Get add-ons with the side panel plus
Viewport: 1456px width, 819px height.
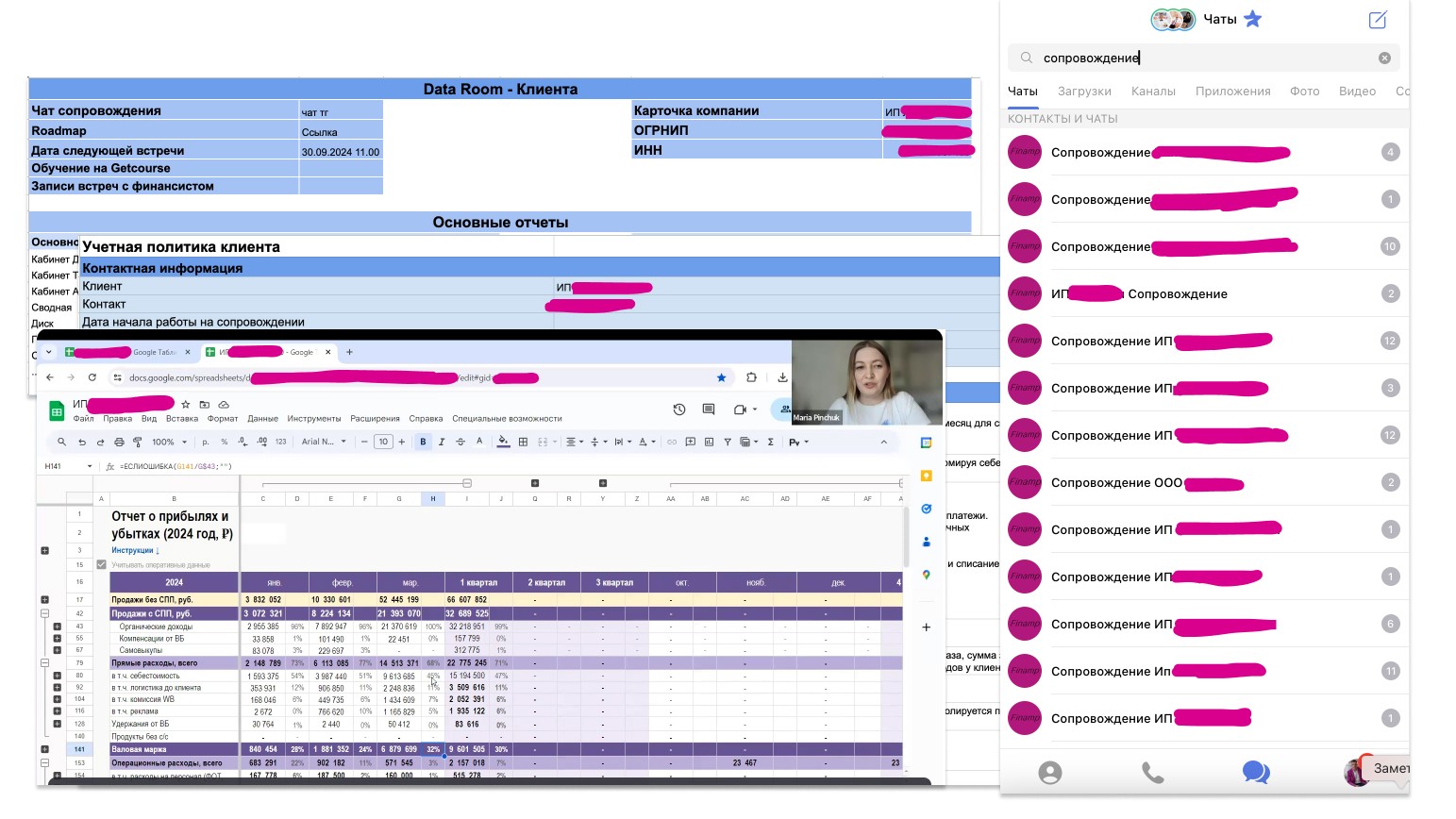(x=927, y=627)
